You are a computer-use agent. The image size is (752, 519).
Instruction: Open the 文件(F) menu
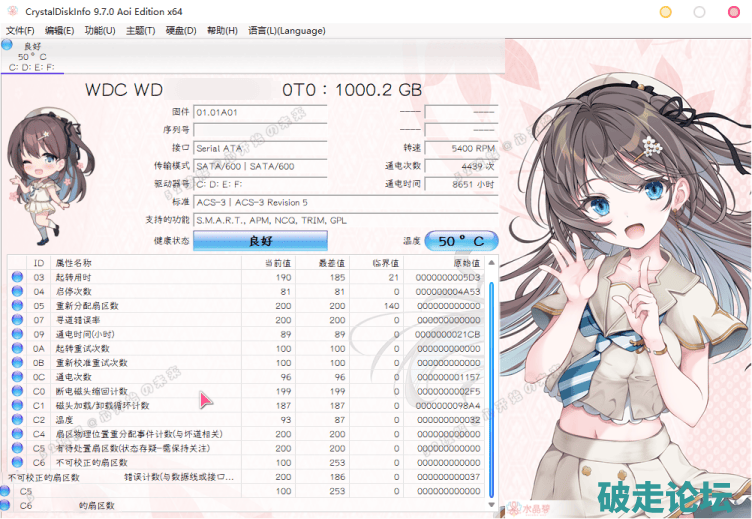[20, 31]
